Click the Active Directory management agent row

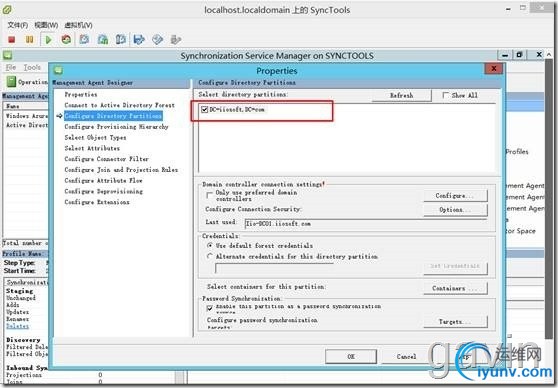(x=26, y=125)
